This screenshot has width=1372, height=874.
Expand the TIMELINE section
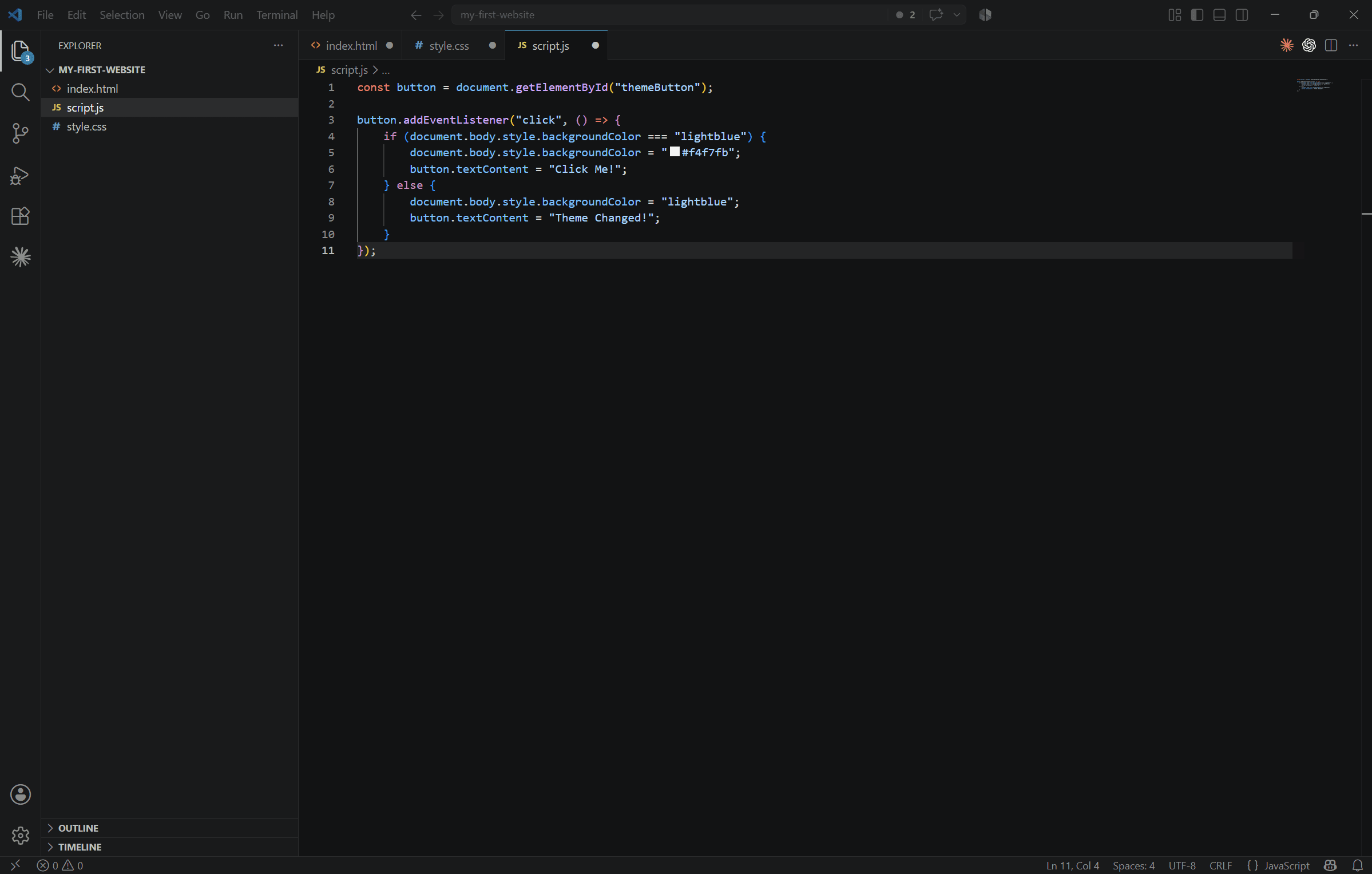click(x=169, y=847)
